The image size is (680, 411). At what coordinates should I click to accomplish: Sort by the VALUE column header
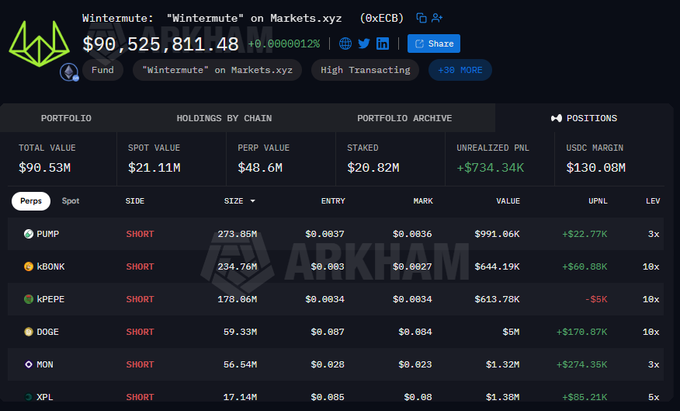tap(508, 201)
